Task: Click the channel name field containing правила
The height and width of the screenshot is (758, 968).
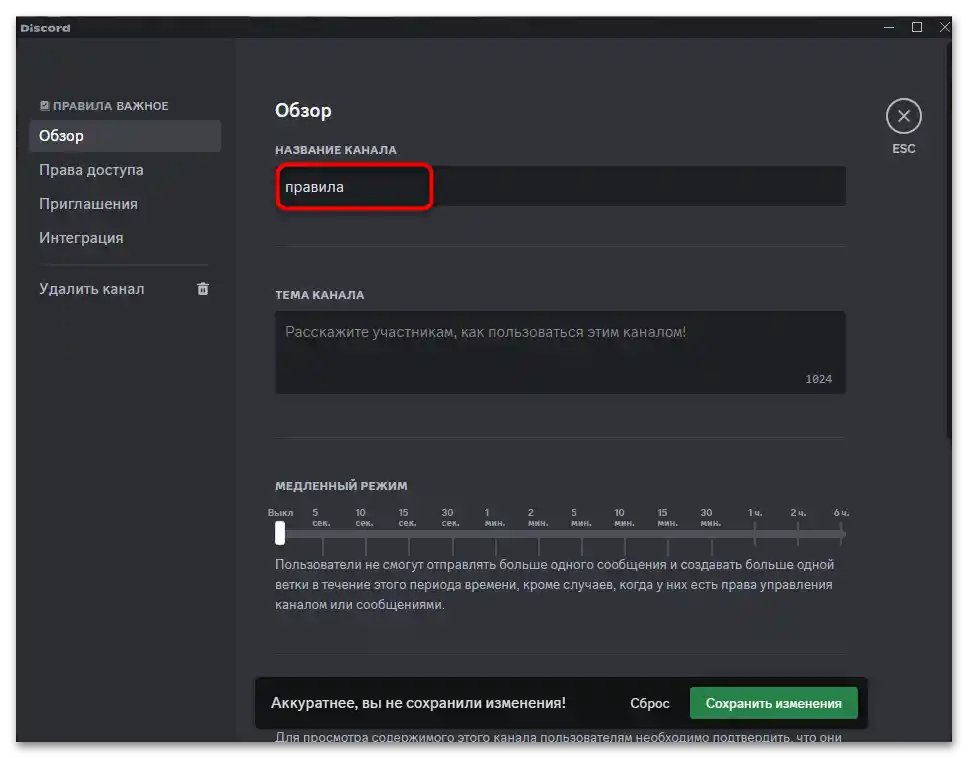Action: [x=560, y=186]
